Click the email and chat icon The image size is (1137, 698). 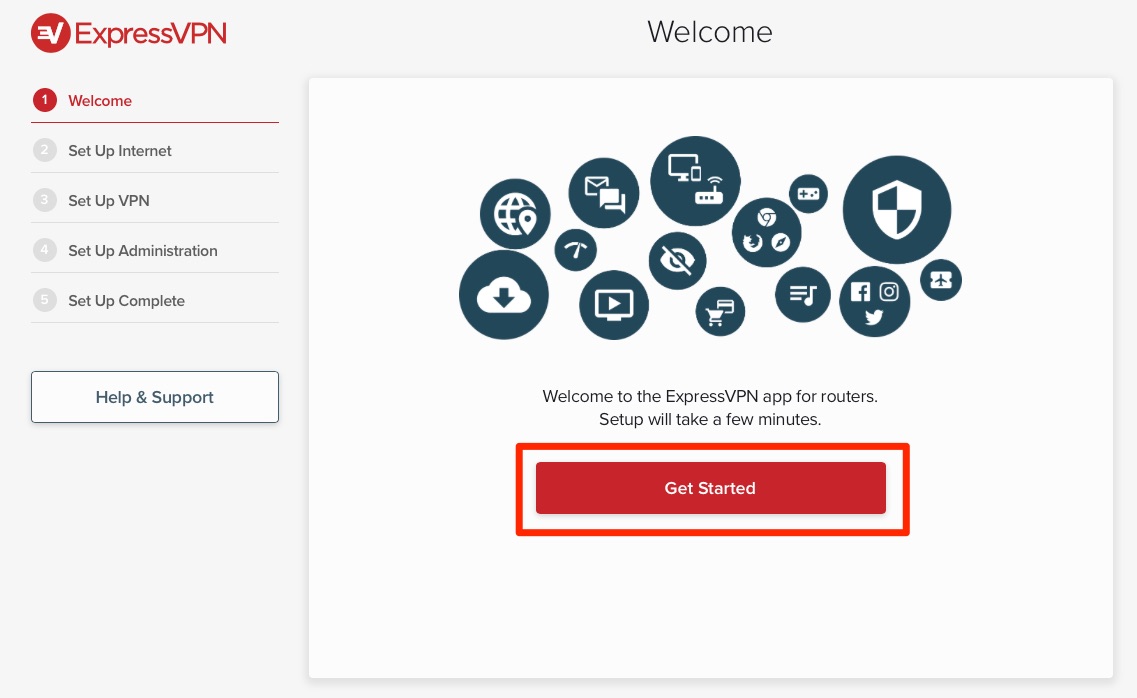pyautogui.click(x=604, y=192)
